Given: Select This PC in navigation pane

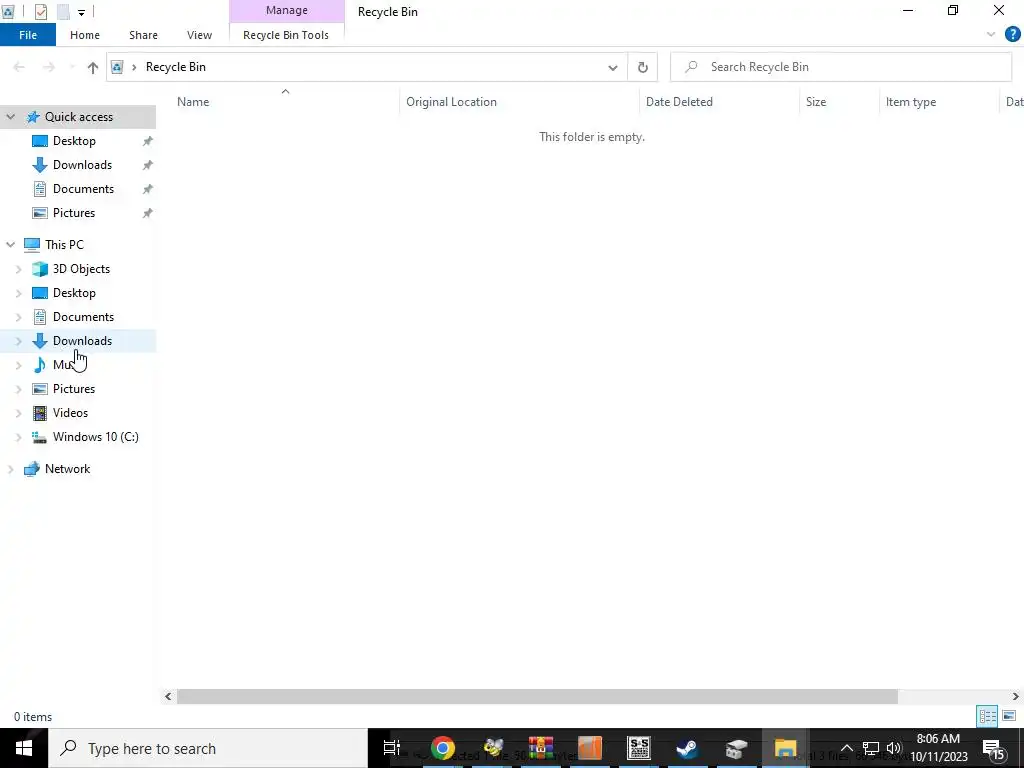Looking at the screenshot, I should click(64, 245).
